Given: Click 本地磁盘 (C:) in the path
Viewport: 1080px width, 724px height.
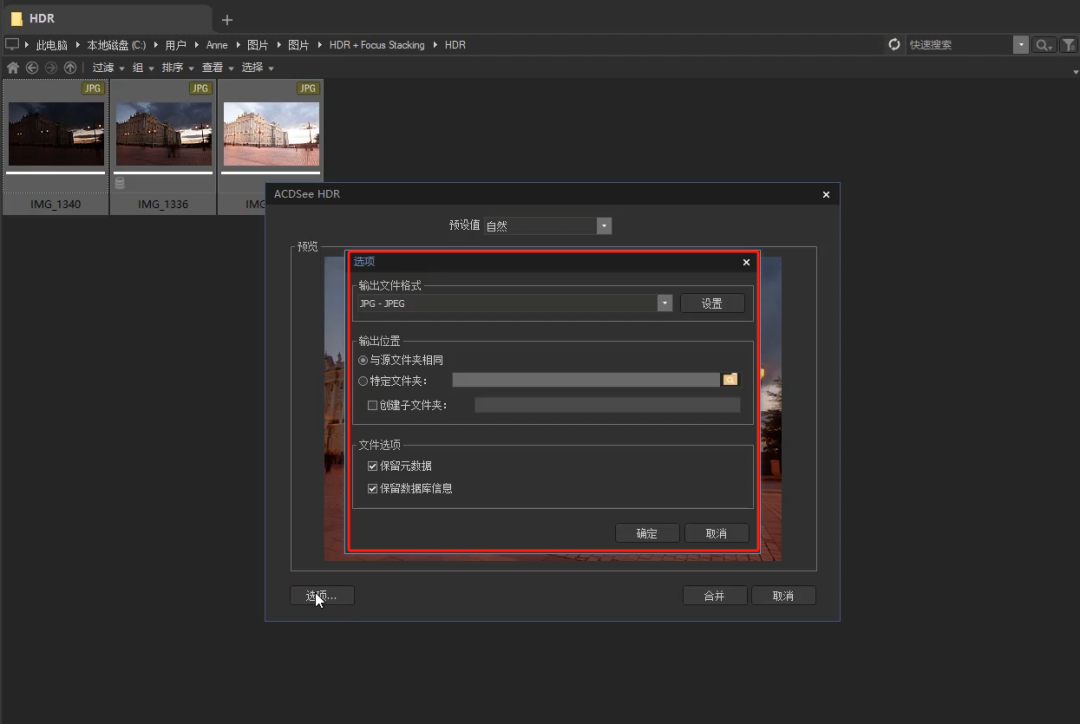Looking at the screenshot, I should click(x=116, y=45).
